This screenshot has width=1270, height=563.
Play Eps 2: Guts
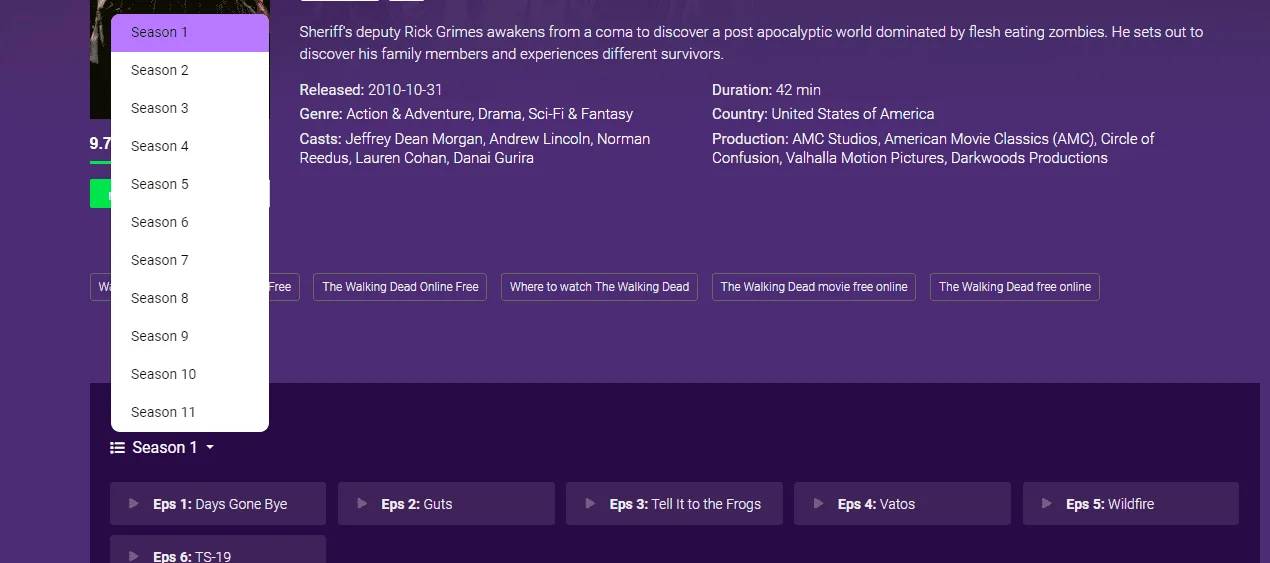point(446,504)
